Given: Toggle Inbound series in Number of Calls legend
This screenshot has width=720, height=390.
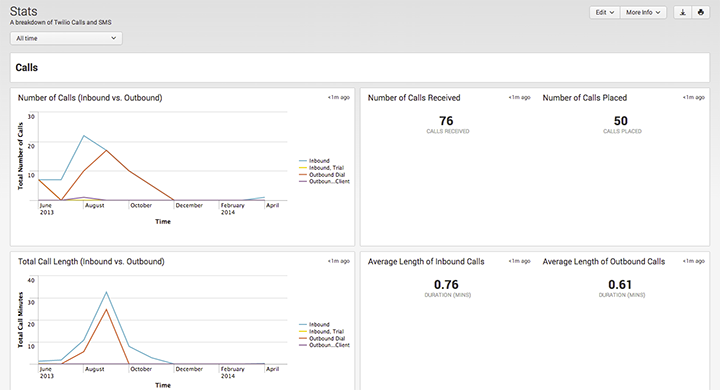Looking at the screenshot, I should [x=315, y=161].
